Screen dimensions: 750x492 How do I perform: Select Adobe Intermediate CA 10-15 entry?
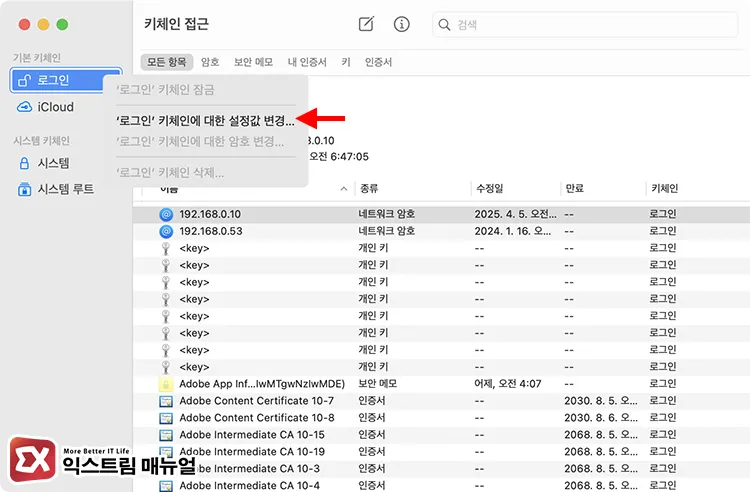252,435
